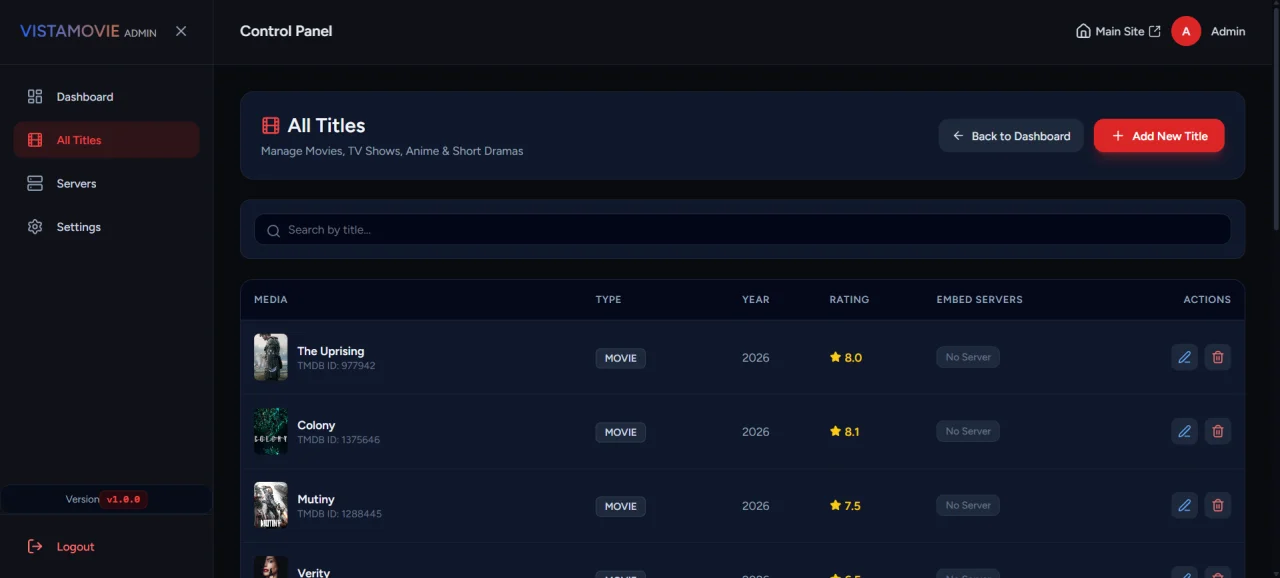Click Add New Title button
This screenshot has width=1280, height=578.
[x=1159, y=136]
